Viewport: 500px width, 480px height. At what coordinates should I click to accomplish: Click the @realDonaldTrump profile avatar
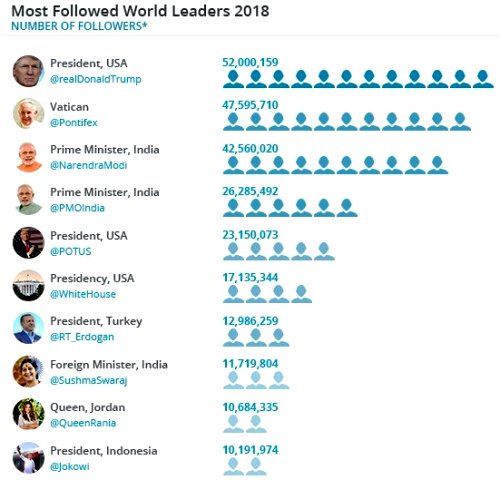[x=28, y=71]
